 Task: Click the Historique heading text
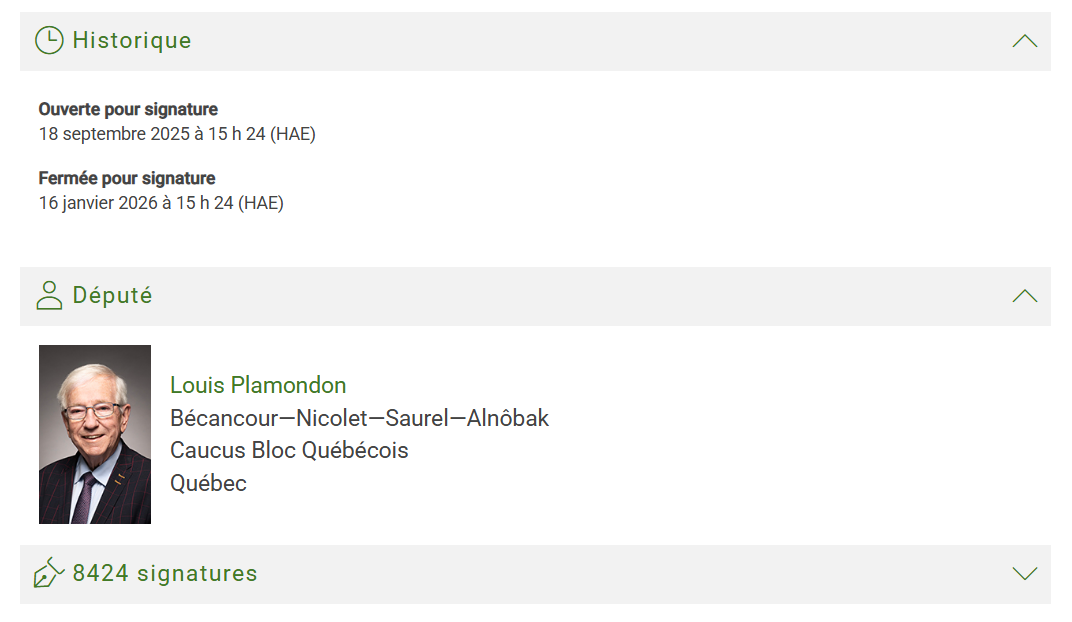click(x=132, y=41)
